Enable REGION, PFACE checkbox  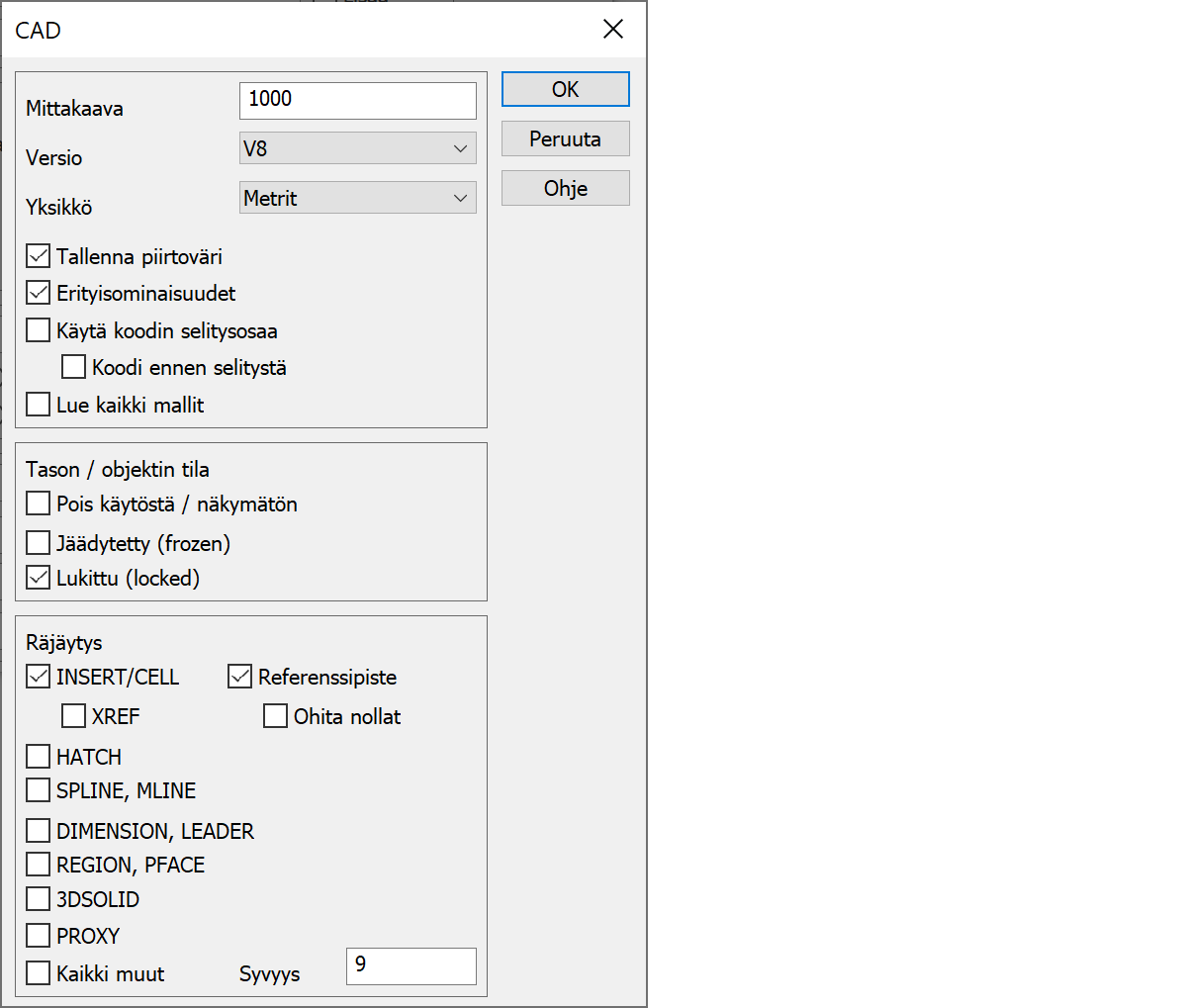(38, 865)
